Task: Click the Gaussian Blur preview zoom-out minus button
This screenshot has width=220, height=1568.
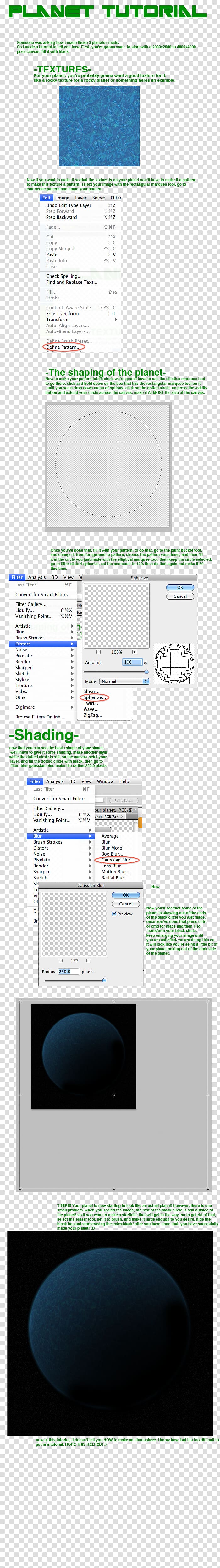Action: click(61, 960)
